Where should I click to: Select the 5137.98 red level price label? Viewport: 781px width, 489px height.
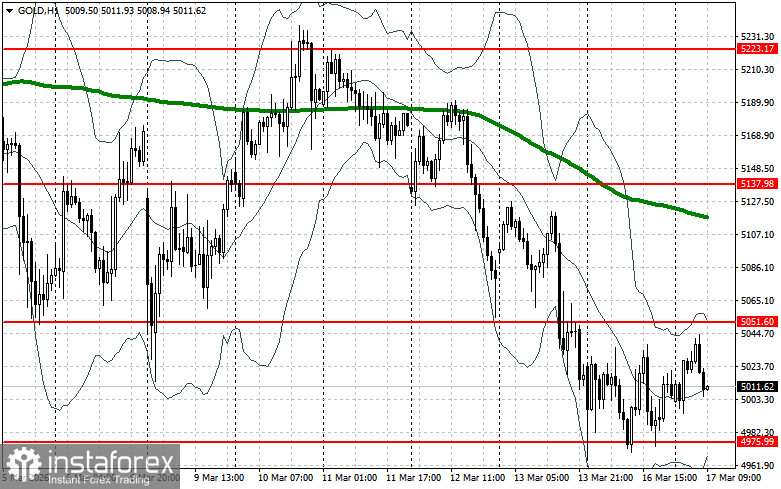(757, 184)
